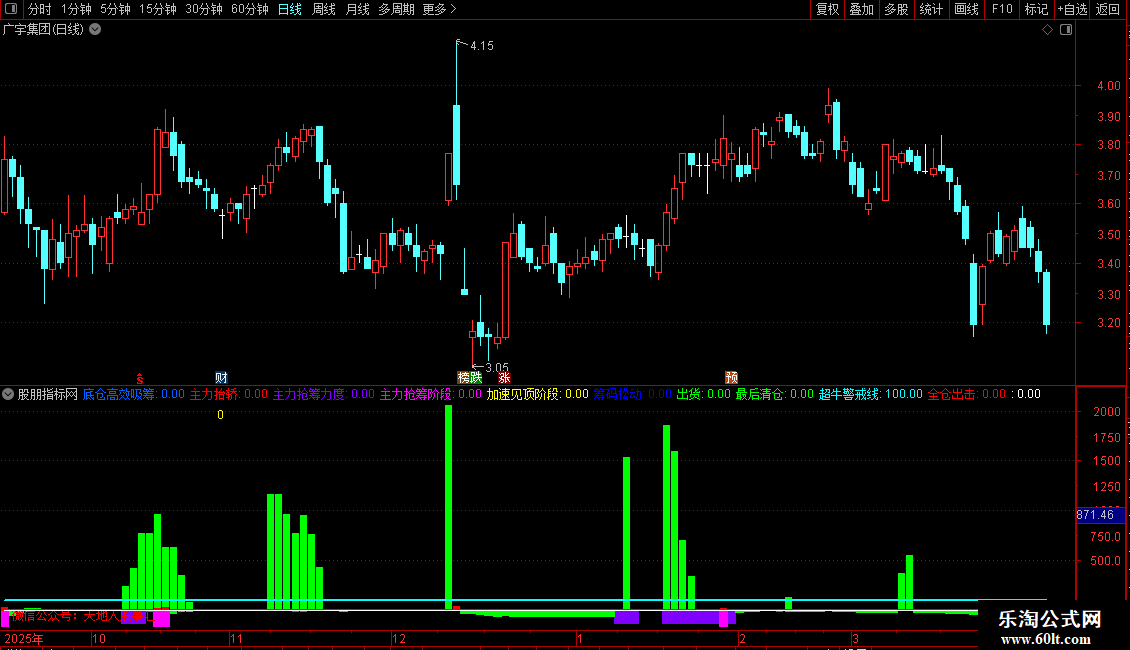Click the month 11 timeline marker
This screenshot has width=1130, height=650.
point(236,638)
